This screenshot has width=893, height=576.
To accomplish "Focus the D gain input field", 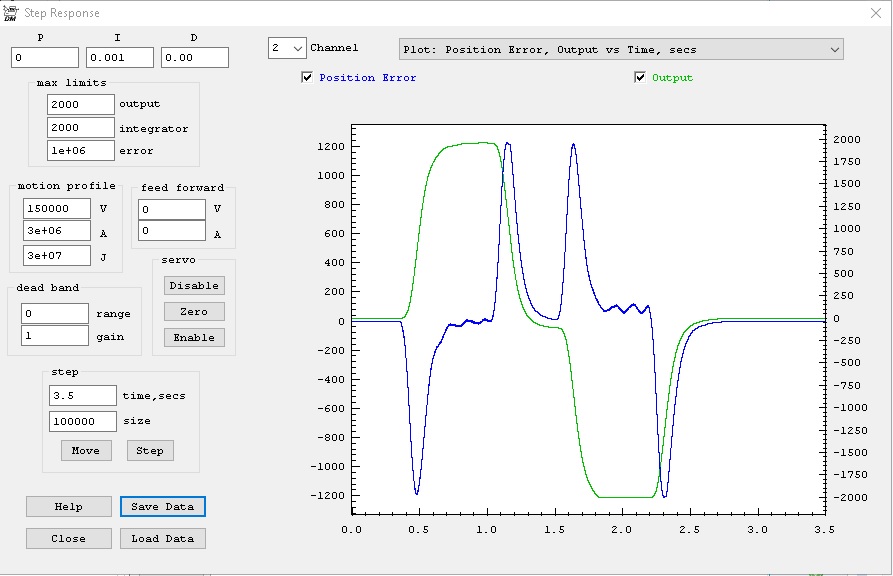I will pyautogui.click(x=195, y=58).
